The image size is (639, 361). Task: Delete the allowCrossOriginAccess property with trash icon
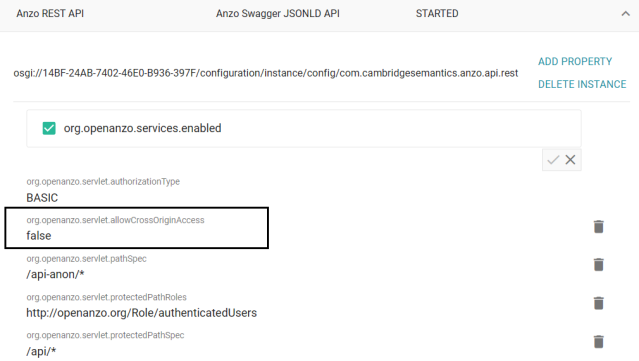coord(598,227)
